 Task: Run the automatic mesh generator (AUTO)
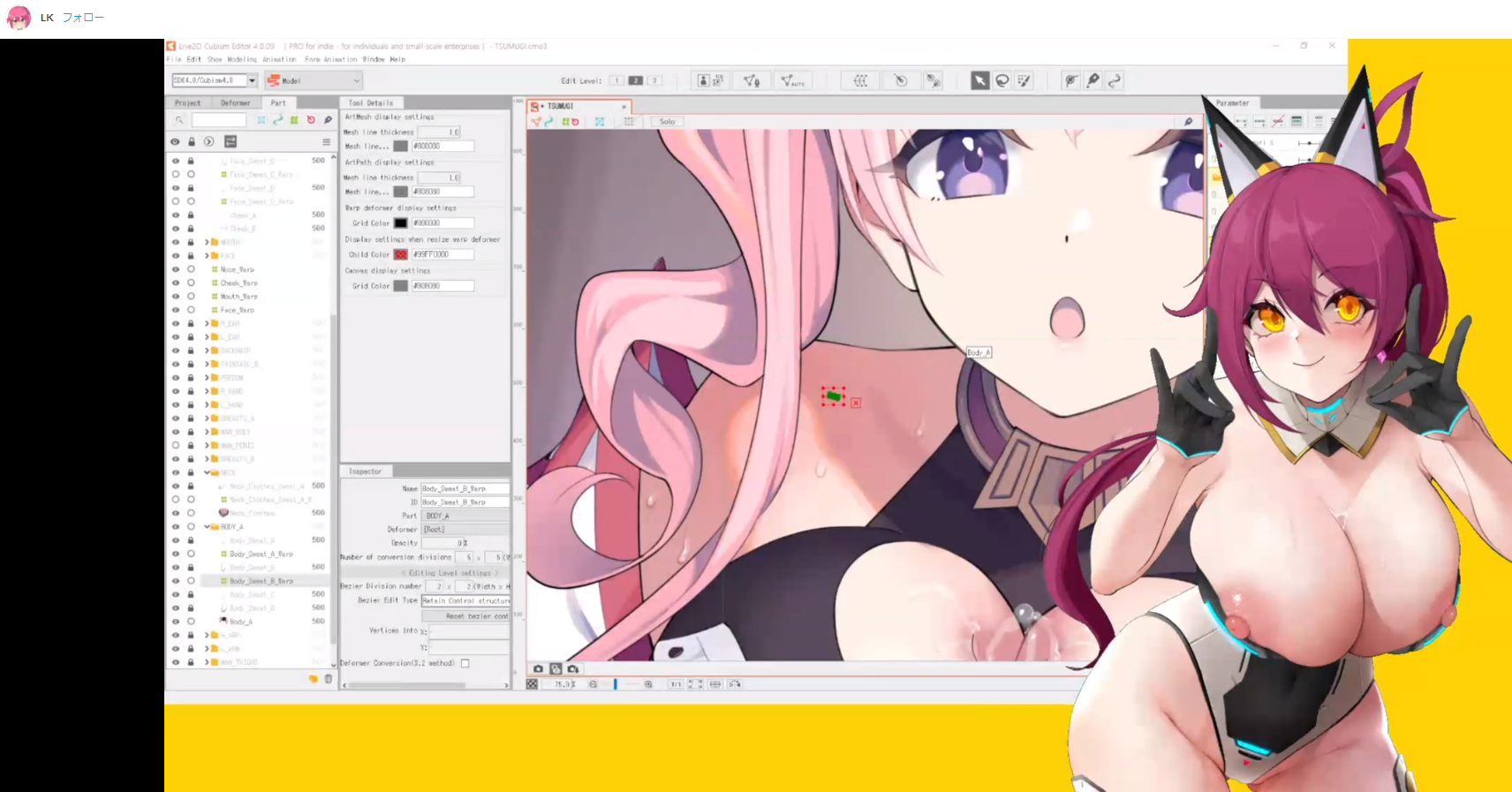tap(792, 80)
